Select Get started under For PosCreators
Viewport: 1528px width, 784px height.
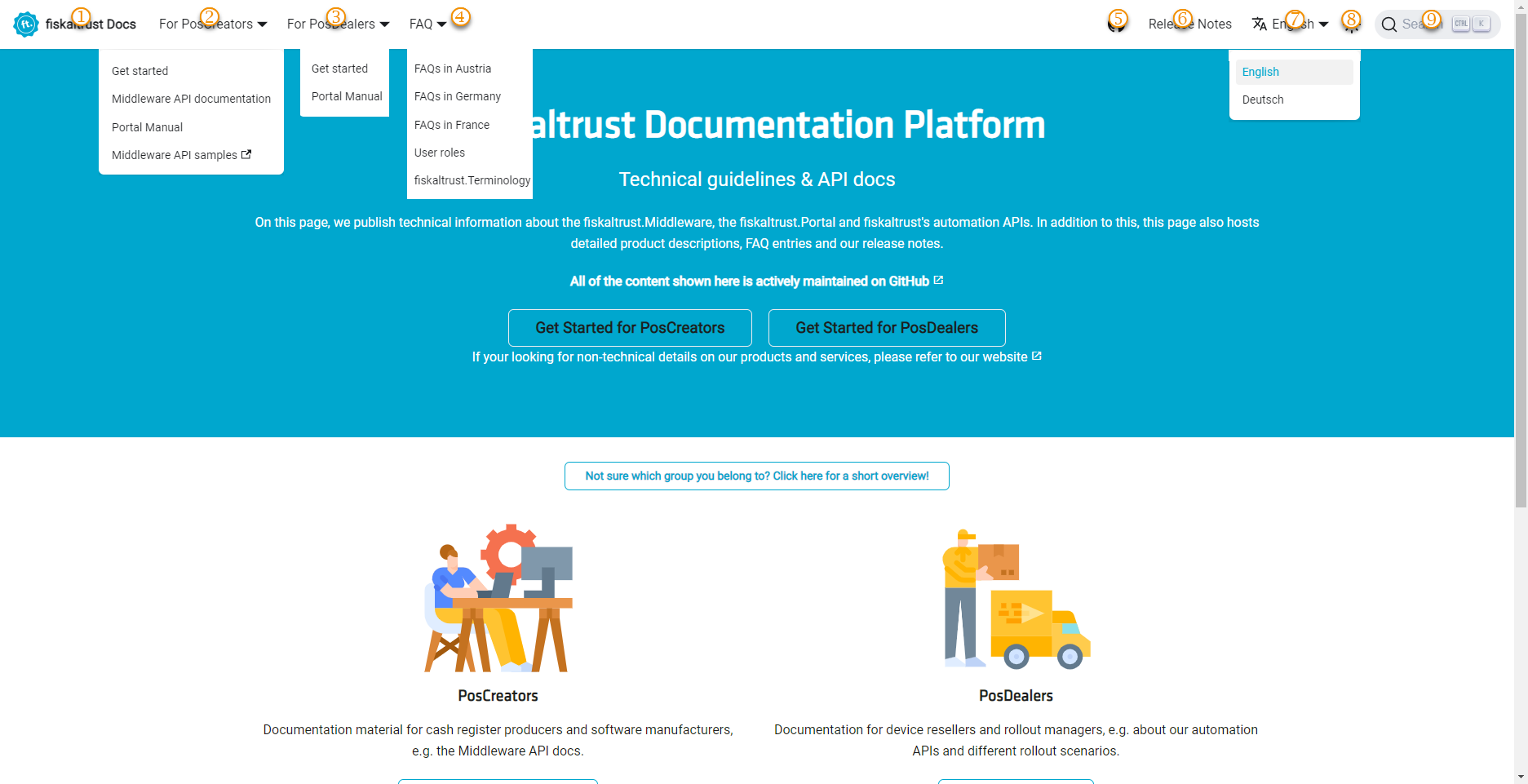tap(140, 71)
